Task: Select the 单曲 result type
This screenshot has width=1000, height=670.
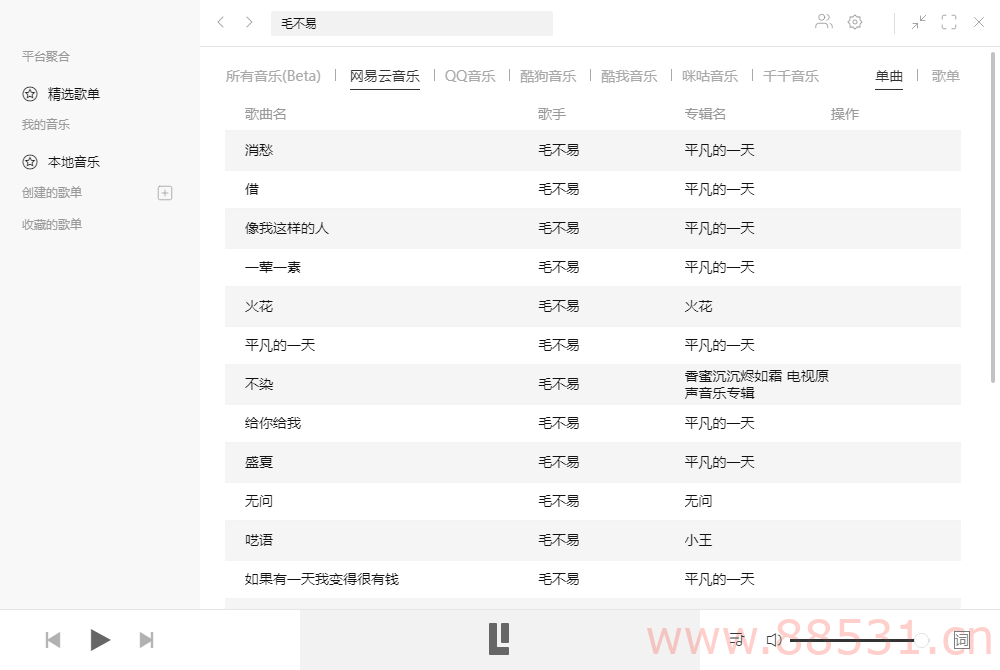Action: click(x=889, y=76)
